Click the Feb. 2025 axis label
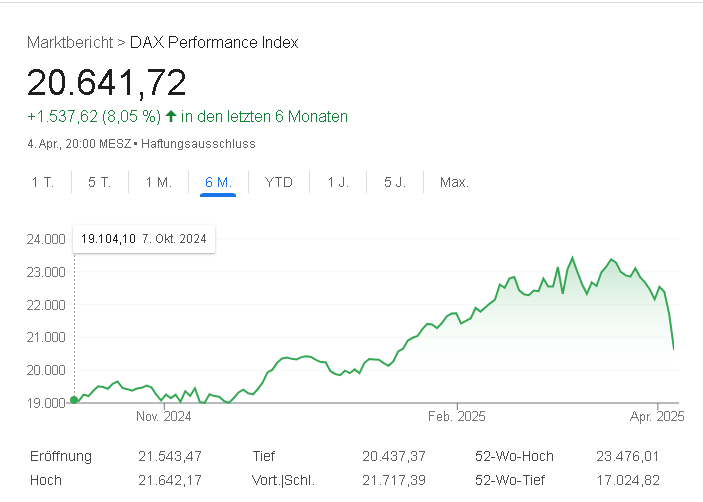Screen dimensions: 703x502 pos(456,416)
